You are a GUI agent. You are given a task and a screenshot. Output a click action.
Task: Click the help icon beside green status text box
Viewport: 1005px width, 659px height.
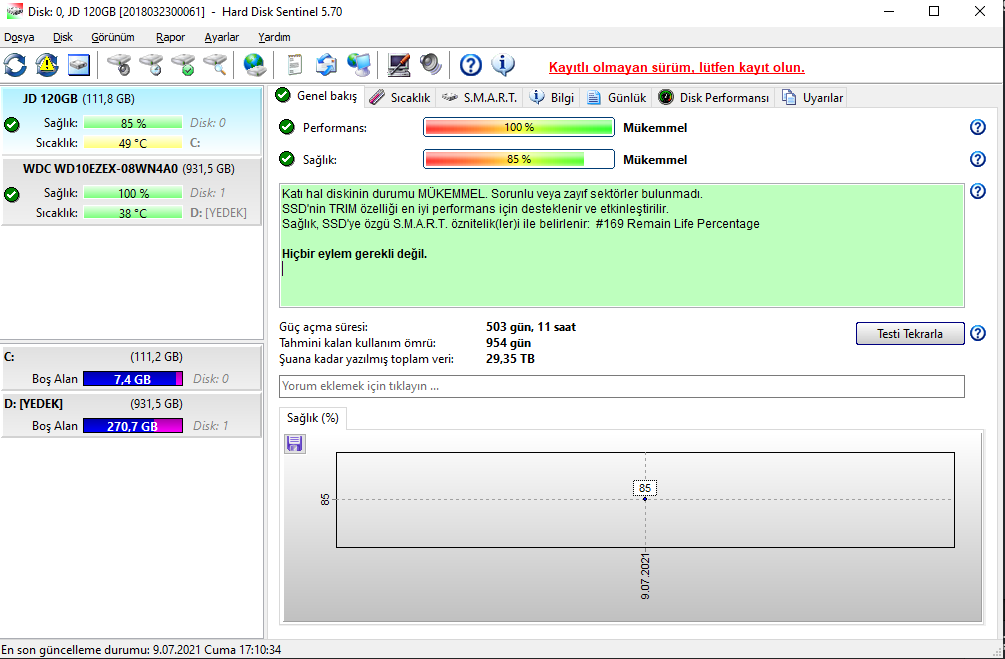point(977,190)
